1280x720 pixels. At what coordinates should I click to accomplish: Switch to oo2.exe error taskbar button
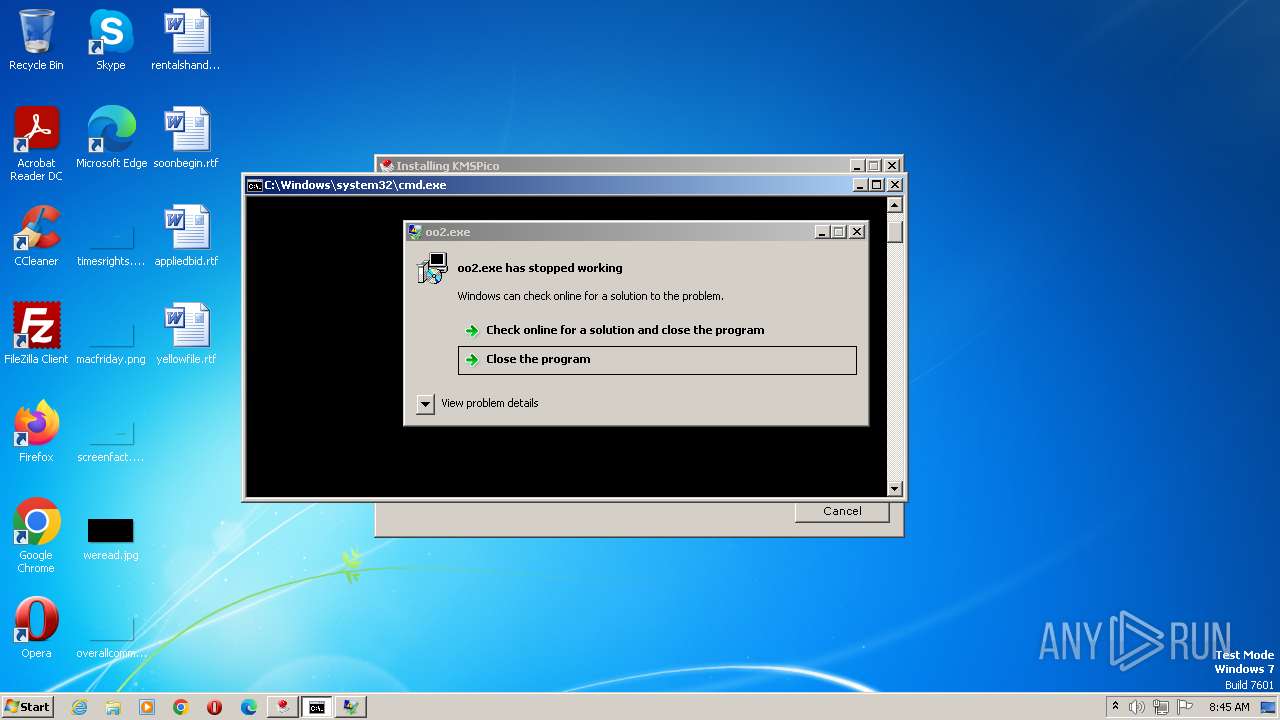(x=351, y=707)
